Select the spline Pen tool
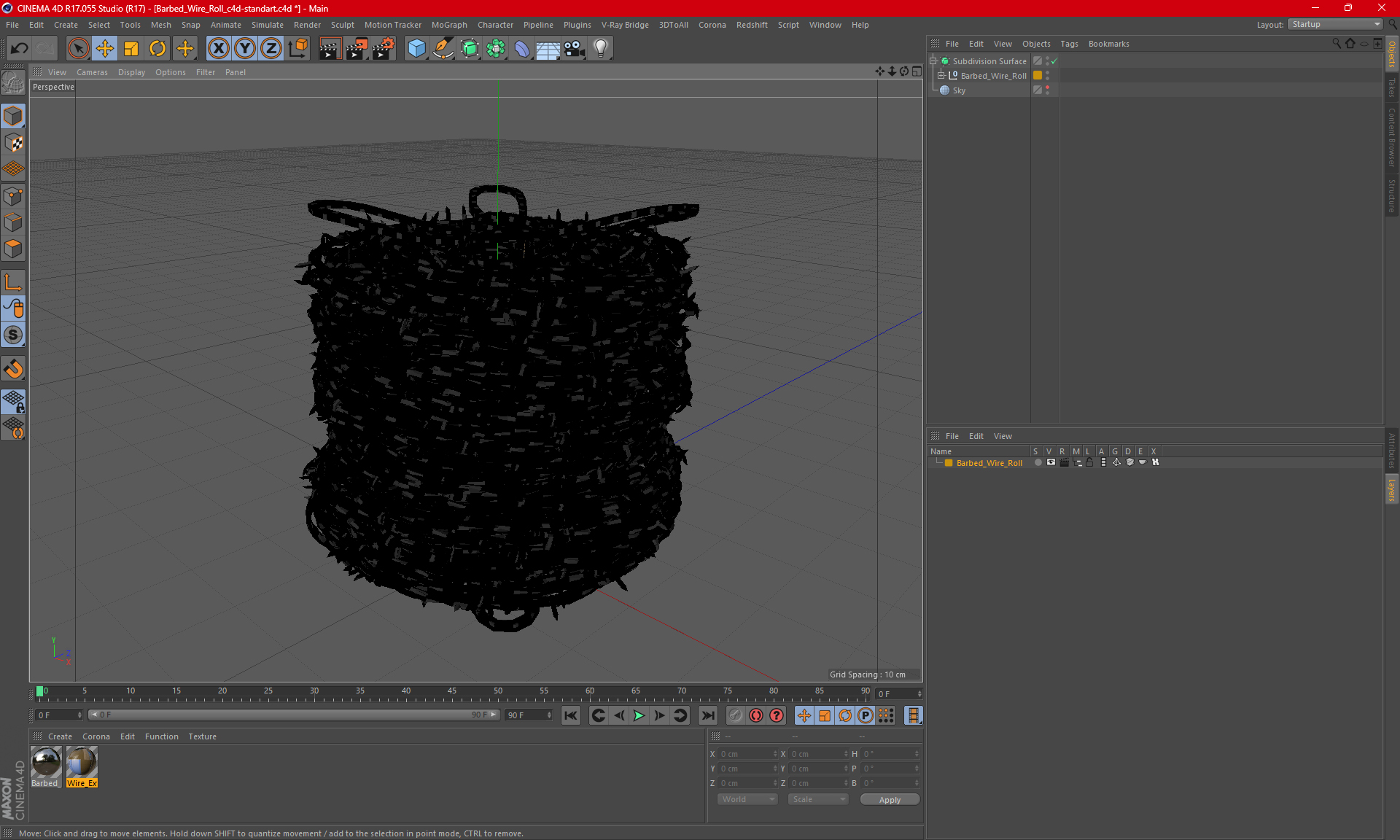 [x=443, y=49]
